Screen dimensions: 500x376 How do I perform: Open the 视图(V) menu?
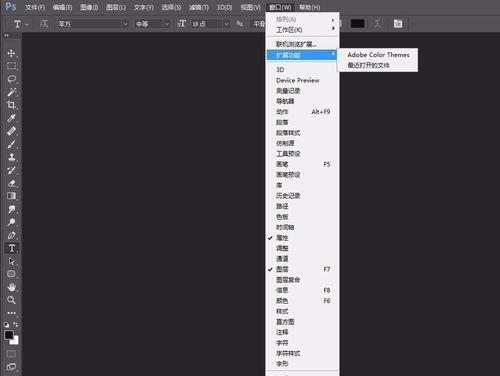pos(251,7)
